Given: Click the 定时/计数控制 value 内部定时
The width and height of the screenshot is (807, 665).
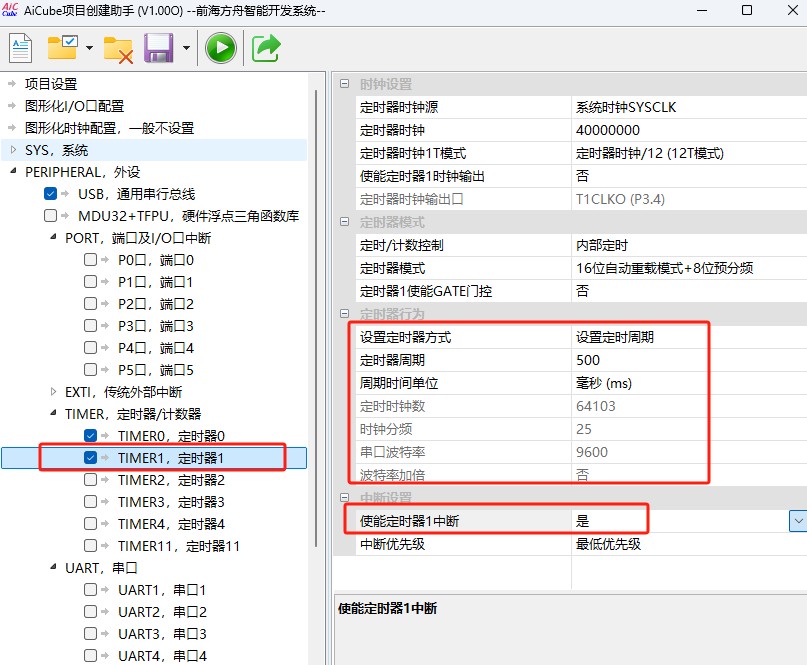Looking at the screenshot, I should point(689,245).
